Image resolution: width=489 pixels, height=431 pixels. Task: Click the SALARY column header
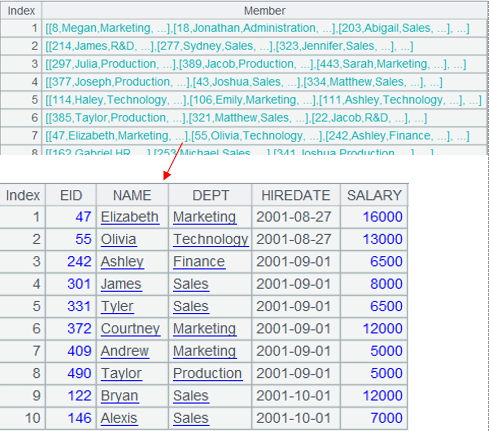[374, 195]
